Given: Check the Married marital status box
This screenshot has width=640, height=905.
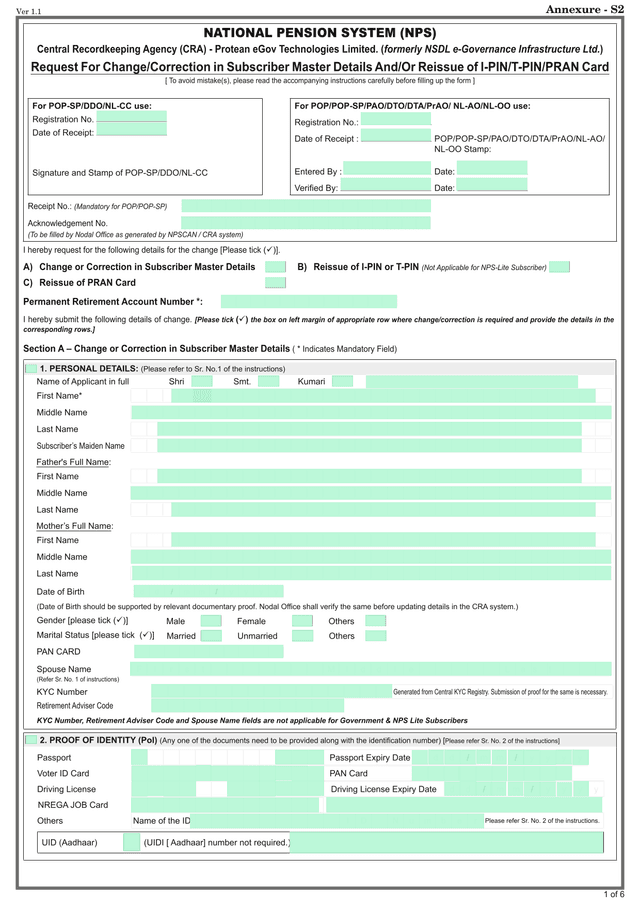Looking at the screenshot, I should coord(211,636).
